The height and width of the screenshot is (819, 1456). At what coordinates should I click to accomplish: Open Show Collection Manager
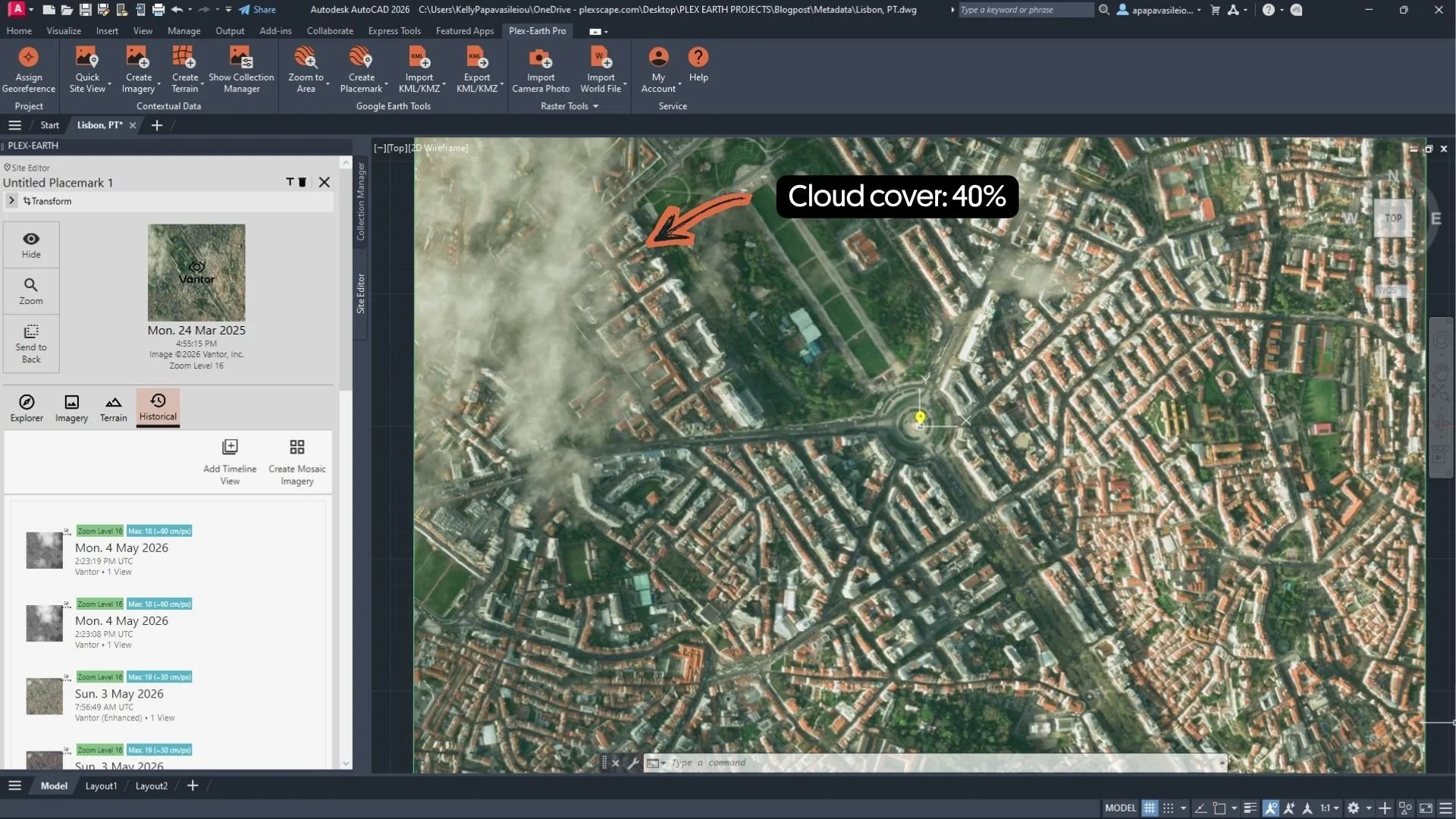241,70
